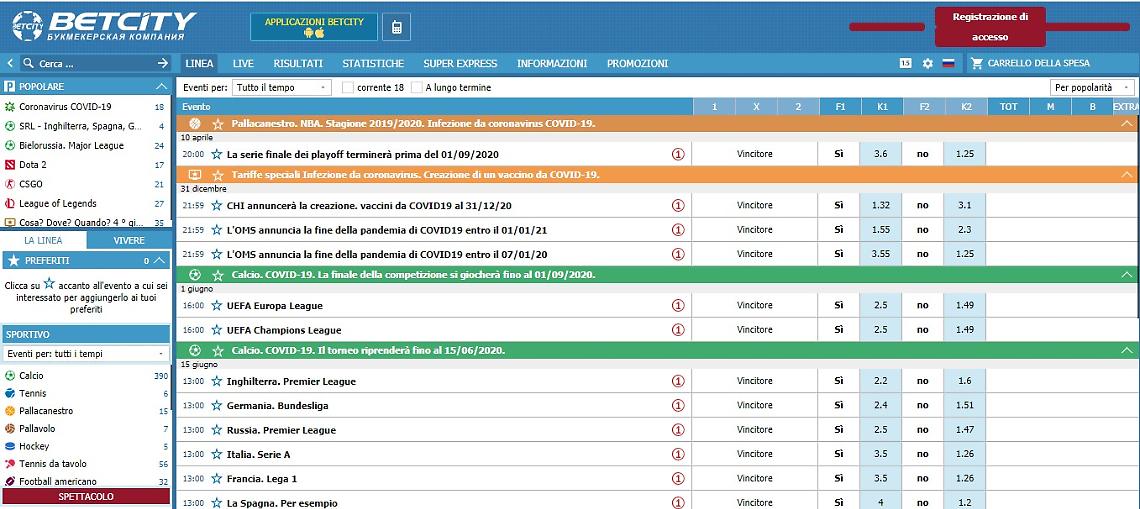Click the search magnifier icon
The height and width of the screenshot is (509, 1140).
point(29,63)
